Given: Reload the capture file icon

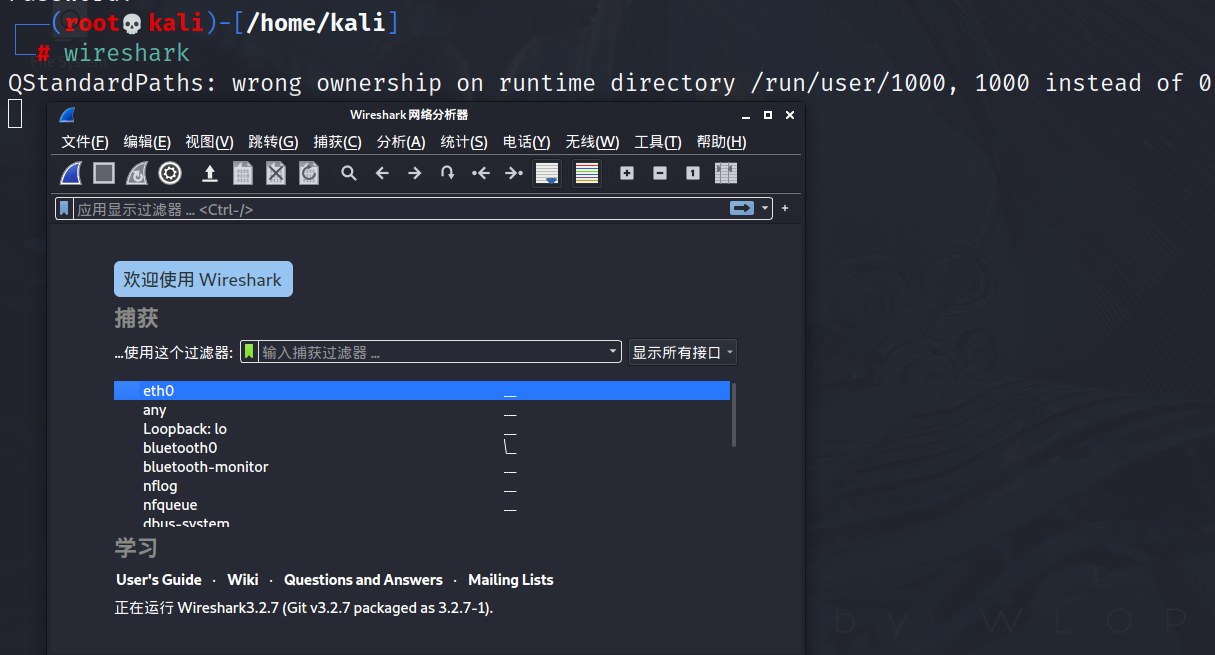Looking at the screenshot, I should 309,174.
